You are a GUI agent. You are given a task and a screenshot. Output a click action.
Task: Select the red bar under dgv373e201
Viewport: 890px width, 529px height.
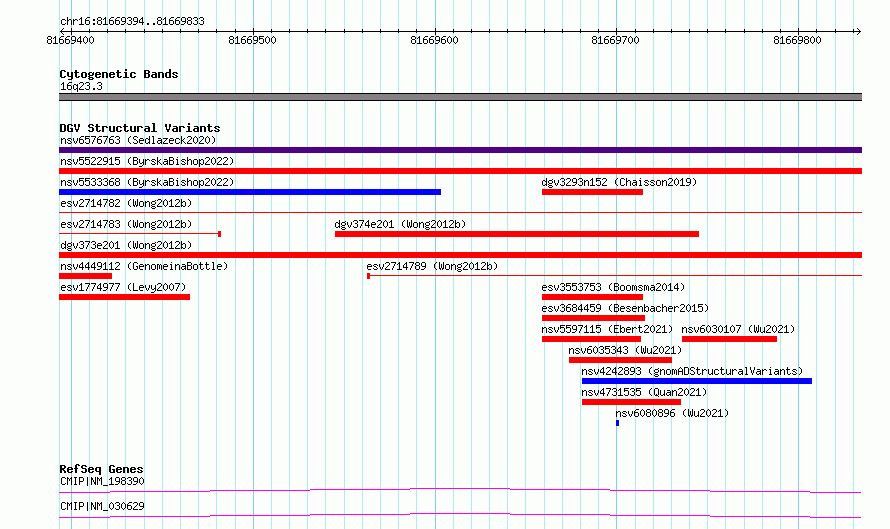pos(460,255)
